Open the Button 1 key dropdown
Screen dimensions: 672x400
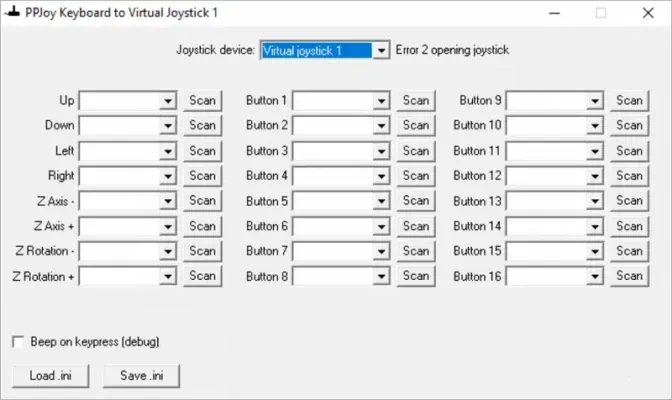380,100
